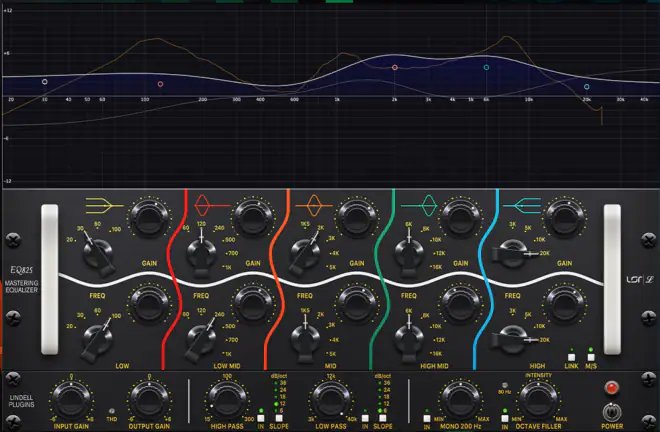Click the lower LOW band frequency selector
The image size is (660, 432).
(98, 339)
